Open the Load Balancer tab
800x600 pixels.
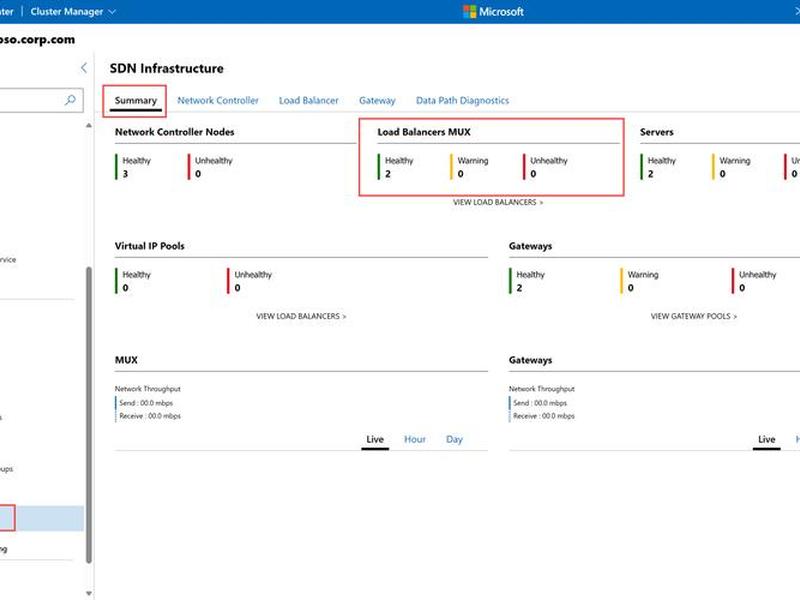pos(309,101)
